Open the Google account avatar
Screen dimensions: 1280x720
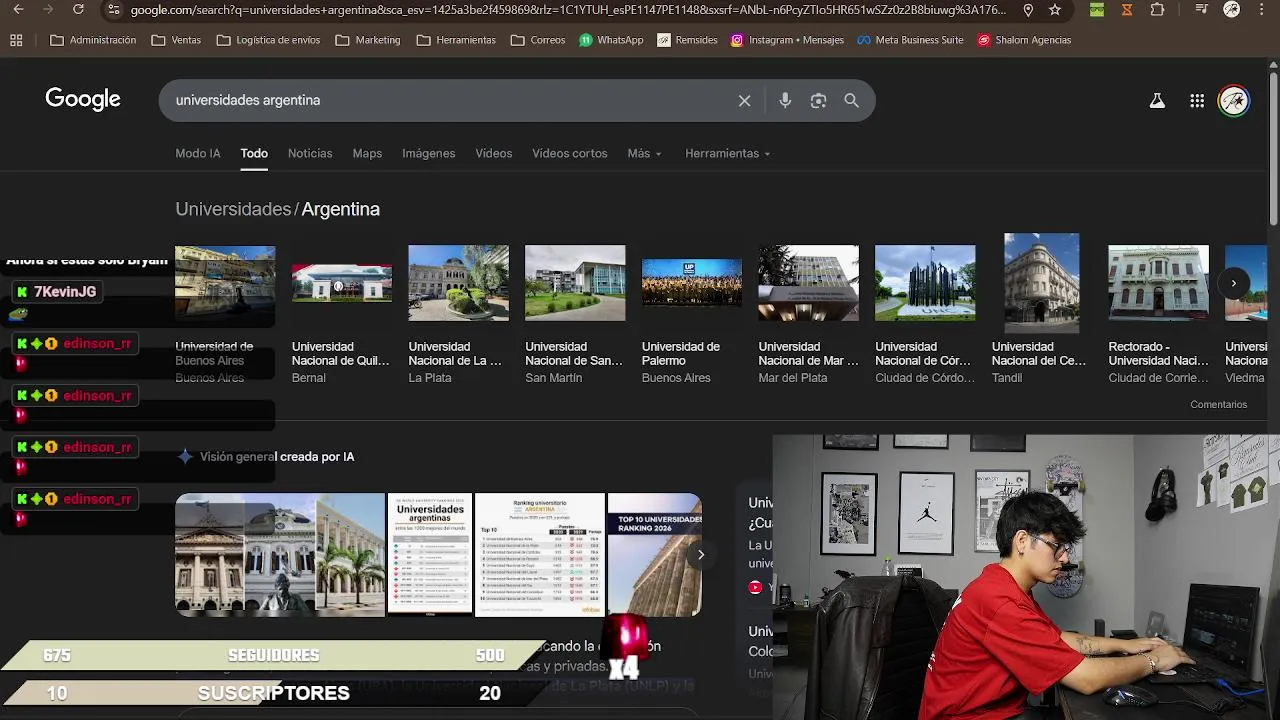click(x=1234, y=100)
